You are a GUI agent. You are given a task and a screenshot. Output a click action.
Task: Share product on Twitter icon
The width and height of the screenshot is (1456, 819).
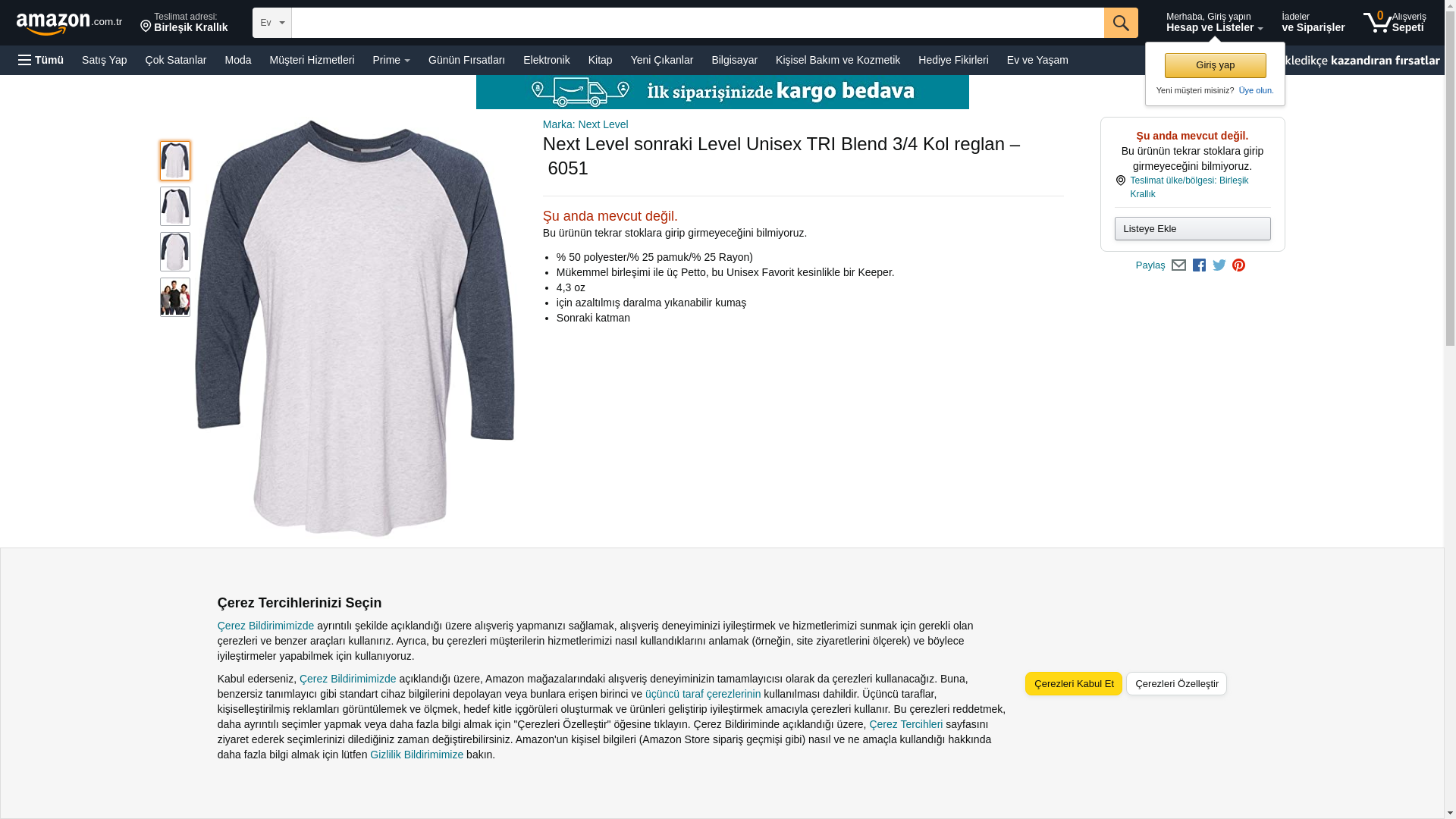[x=1219, y=265]
